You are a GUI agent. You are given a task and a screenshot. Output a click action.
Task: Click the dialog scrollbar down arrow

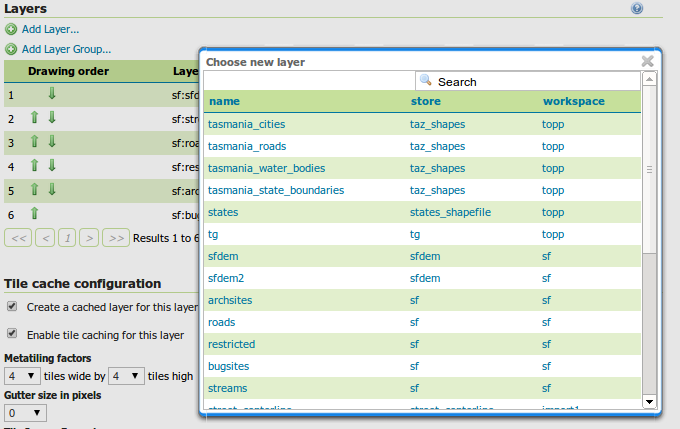649,402
